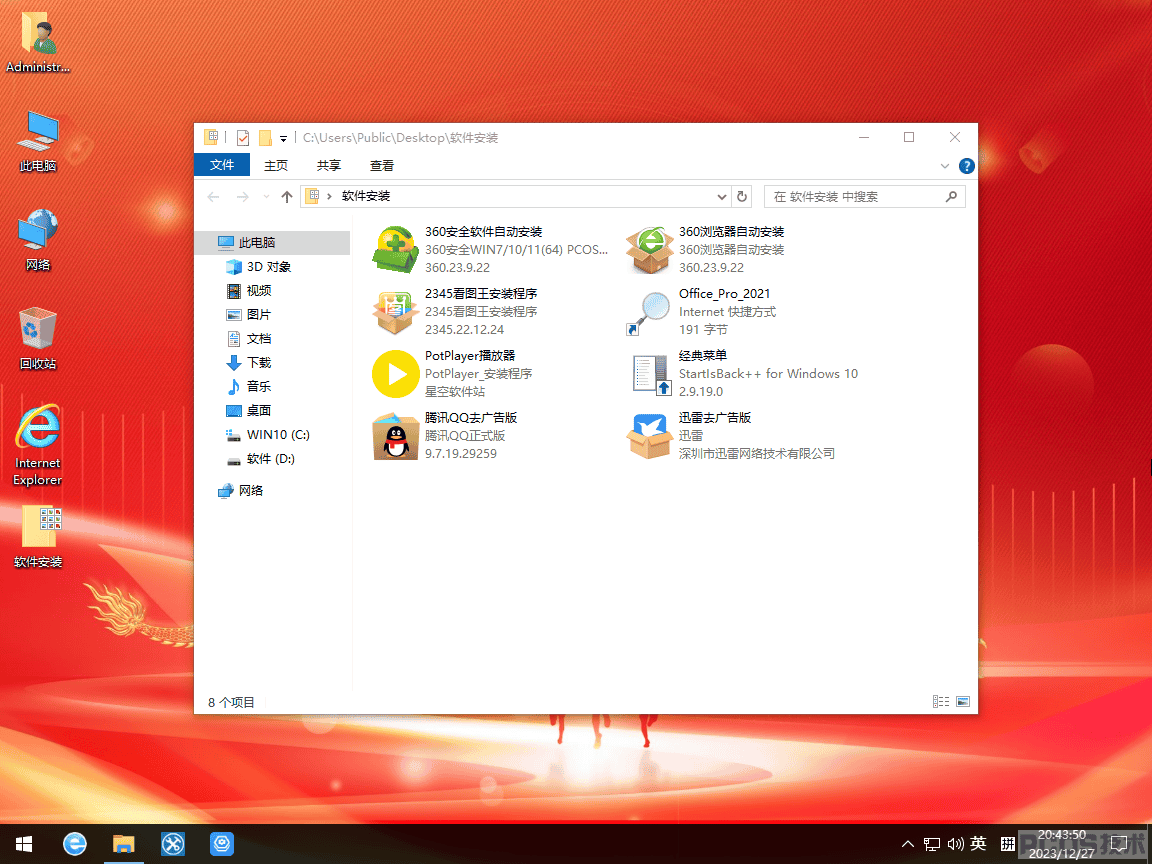
Task: Open File Explorer from the taskbar
Action: coord(123,843)
